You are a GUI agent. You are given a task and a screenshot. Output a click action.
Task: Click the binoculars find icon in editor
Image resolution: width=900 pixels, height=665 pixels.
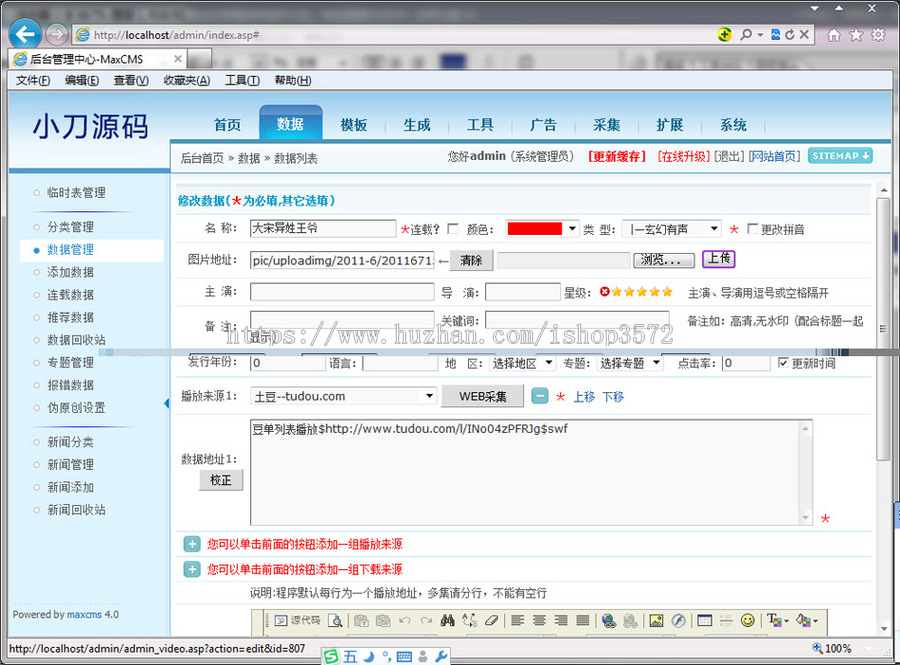click(x=448, y=620)
